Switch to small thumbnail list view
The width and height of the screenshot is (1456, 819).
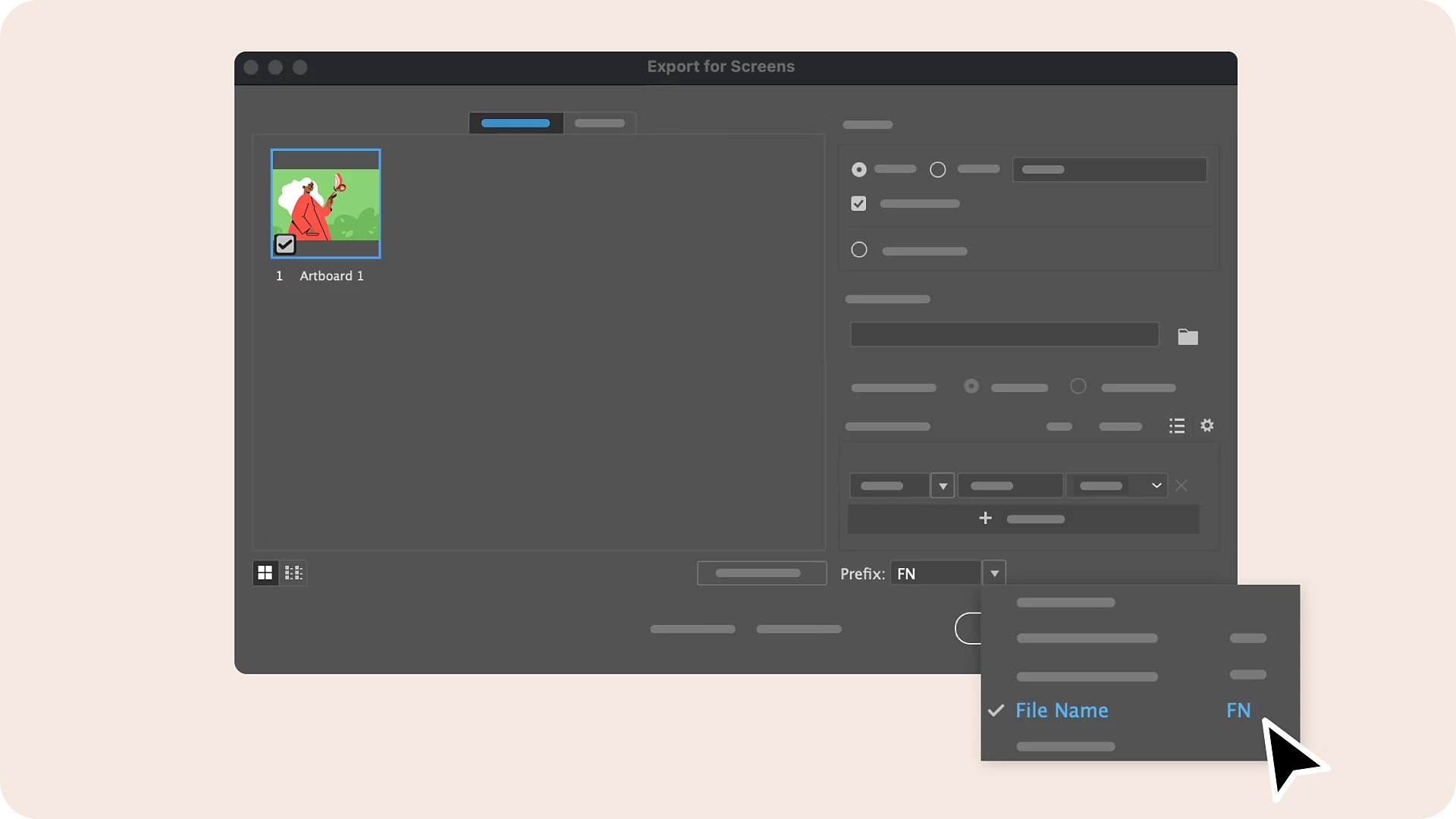(x=293, y=573)
